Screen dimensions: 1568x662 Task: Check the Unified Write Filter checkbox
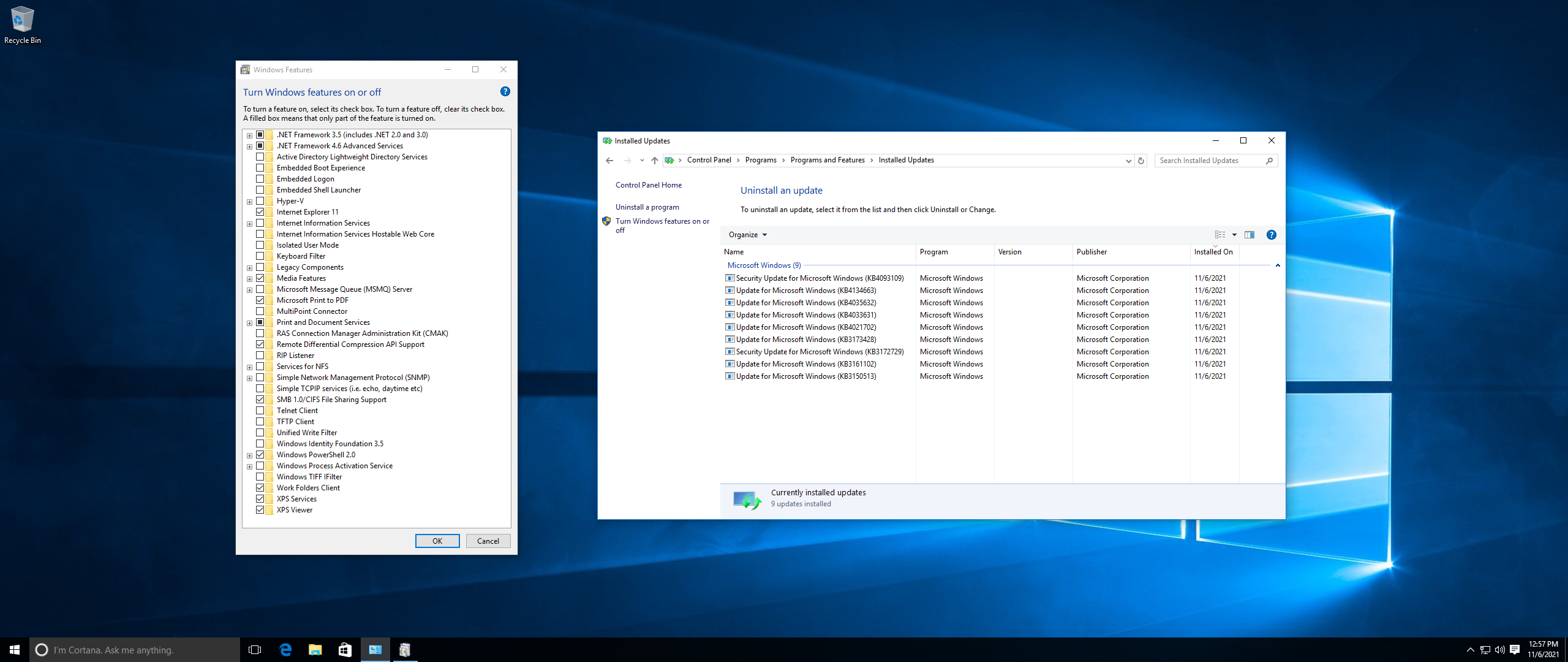(260, 433)
